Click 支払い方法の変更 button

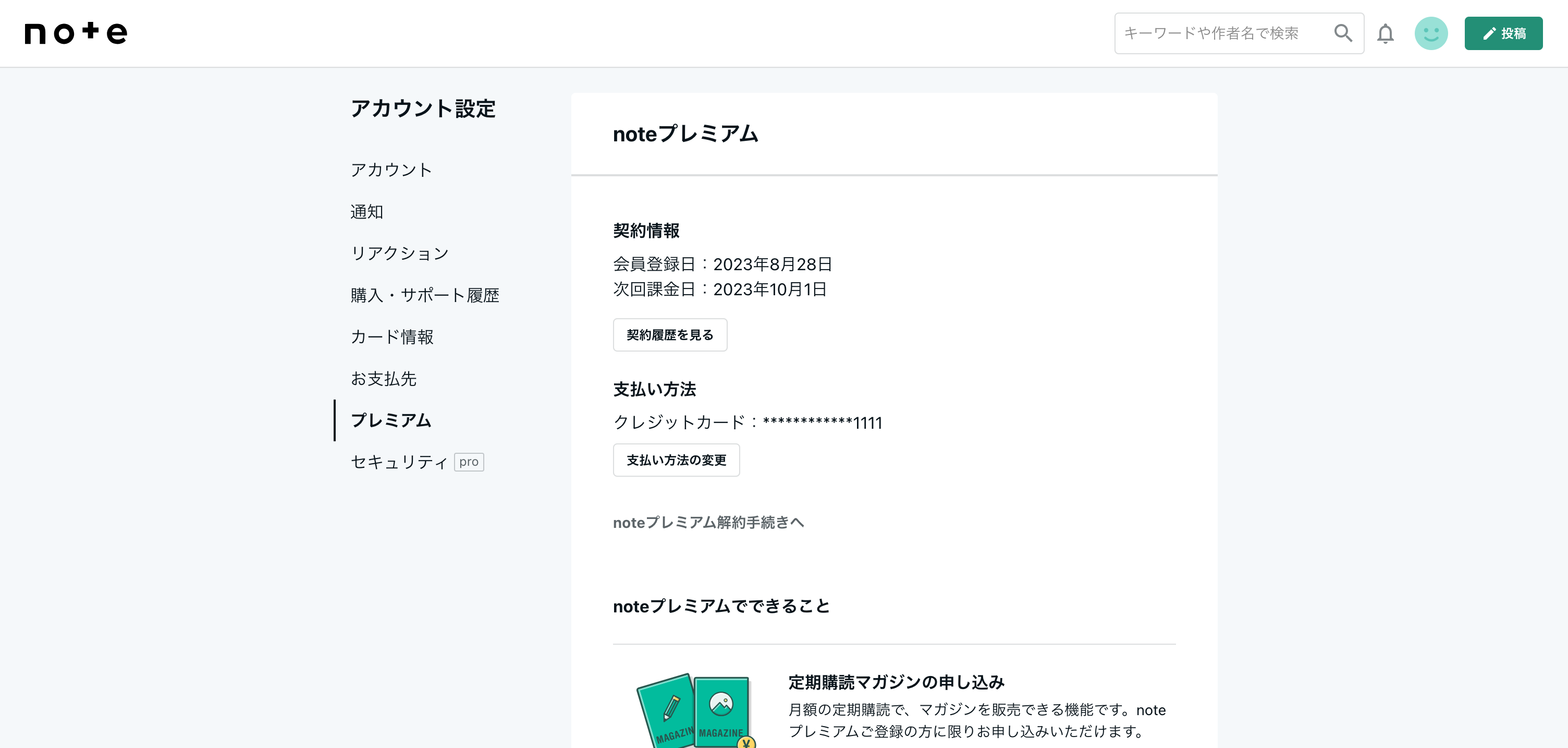(676, 461)
